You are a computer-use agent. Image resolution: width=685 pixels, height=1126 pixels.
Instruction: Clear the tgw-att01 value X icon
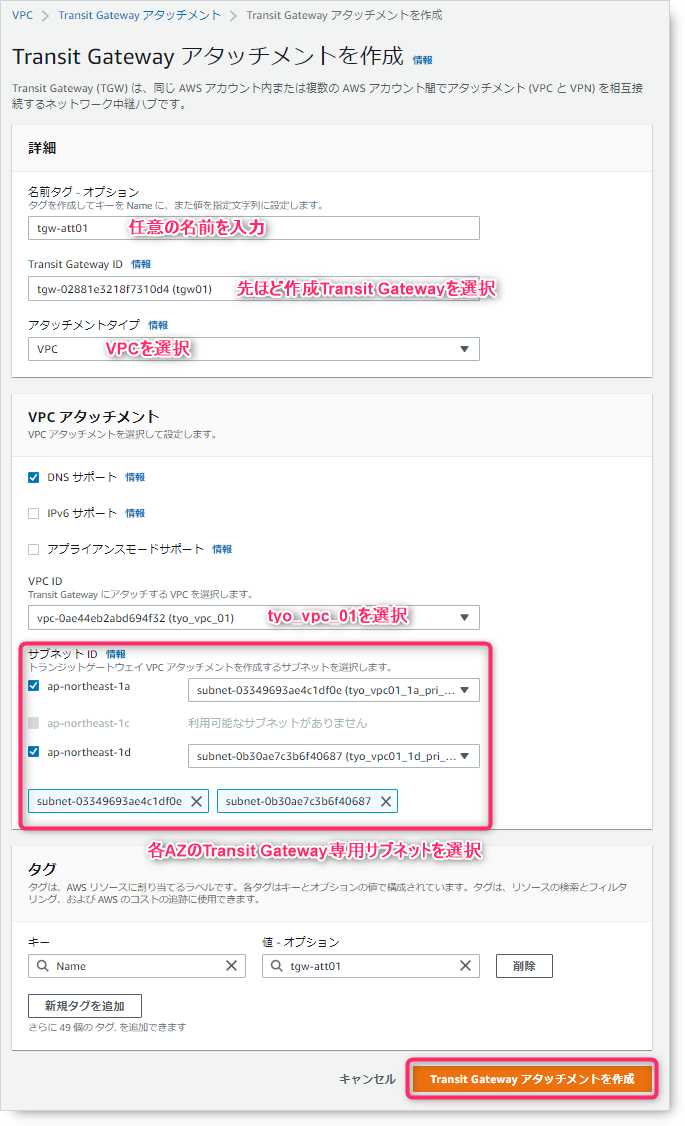(465, 966)
